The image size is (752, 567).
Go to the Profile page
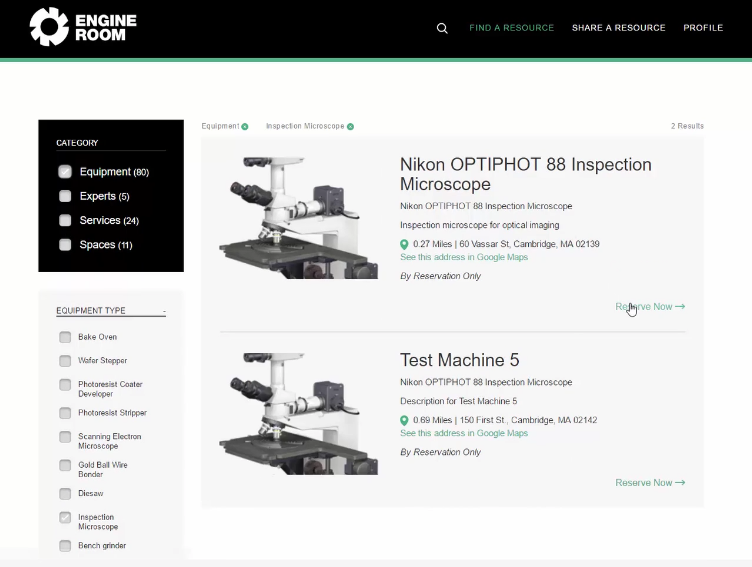click(x=703, y=28)
